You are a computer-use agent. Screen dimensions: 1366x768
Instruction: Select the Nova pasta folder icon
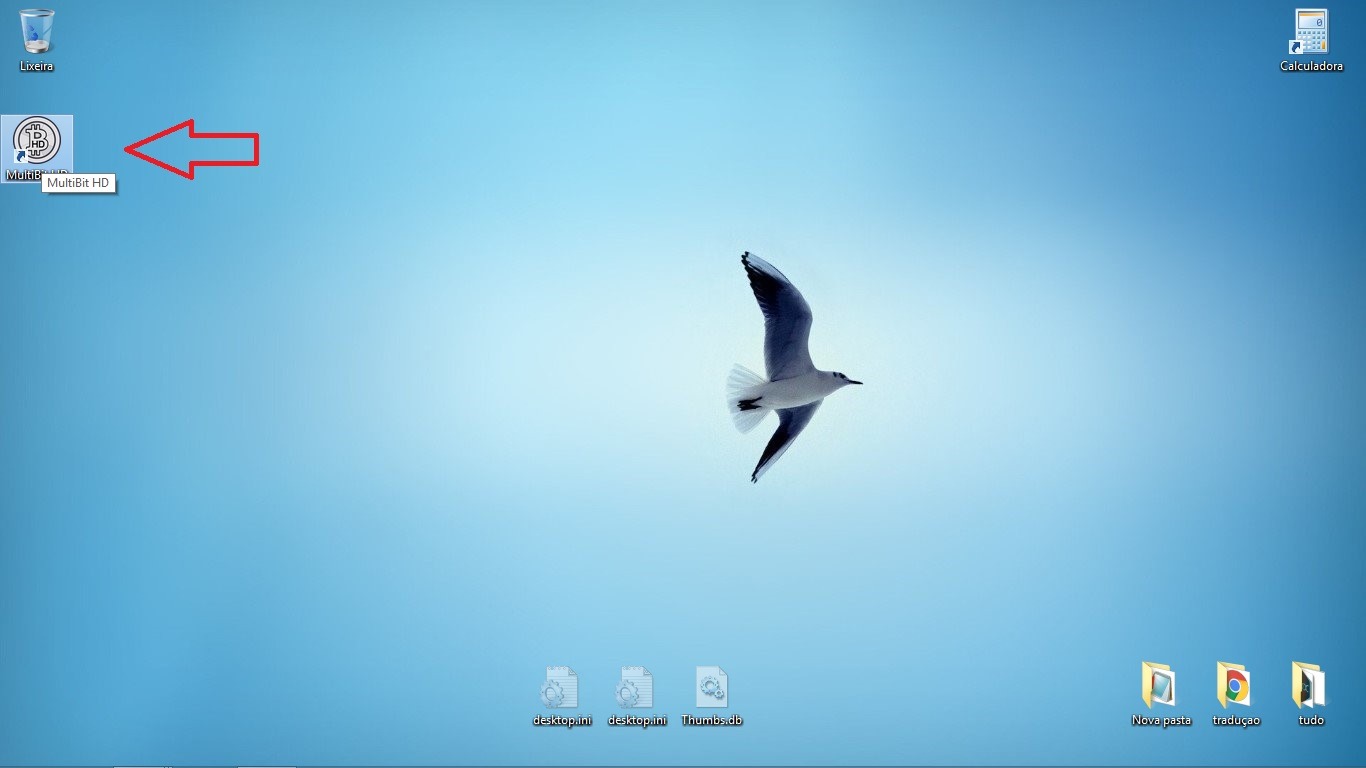(x=1161, y=686)
